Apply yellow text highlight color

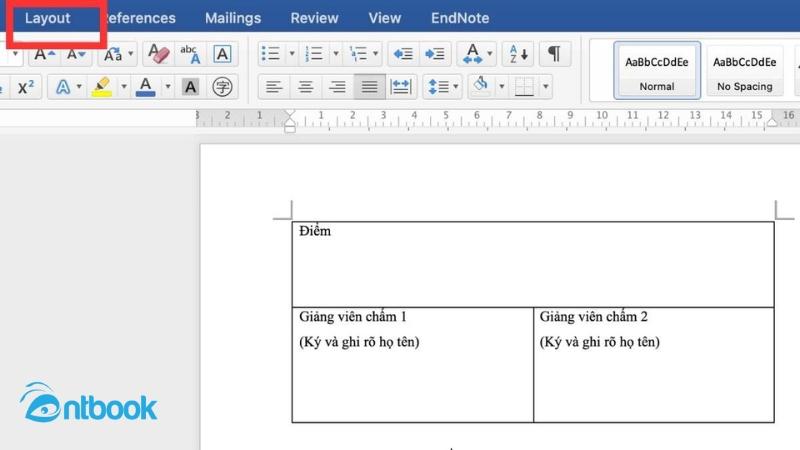(102, 87)
